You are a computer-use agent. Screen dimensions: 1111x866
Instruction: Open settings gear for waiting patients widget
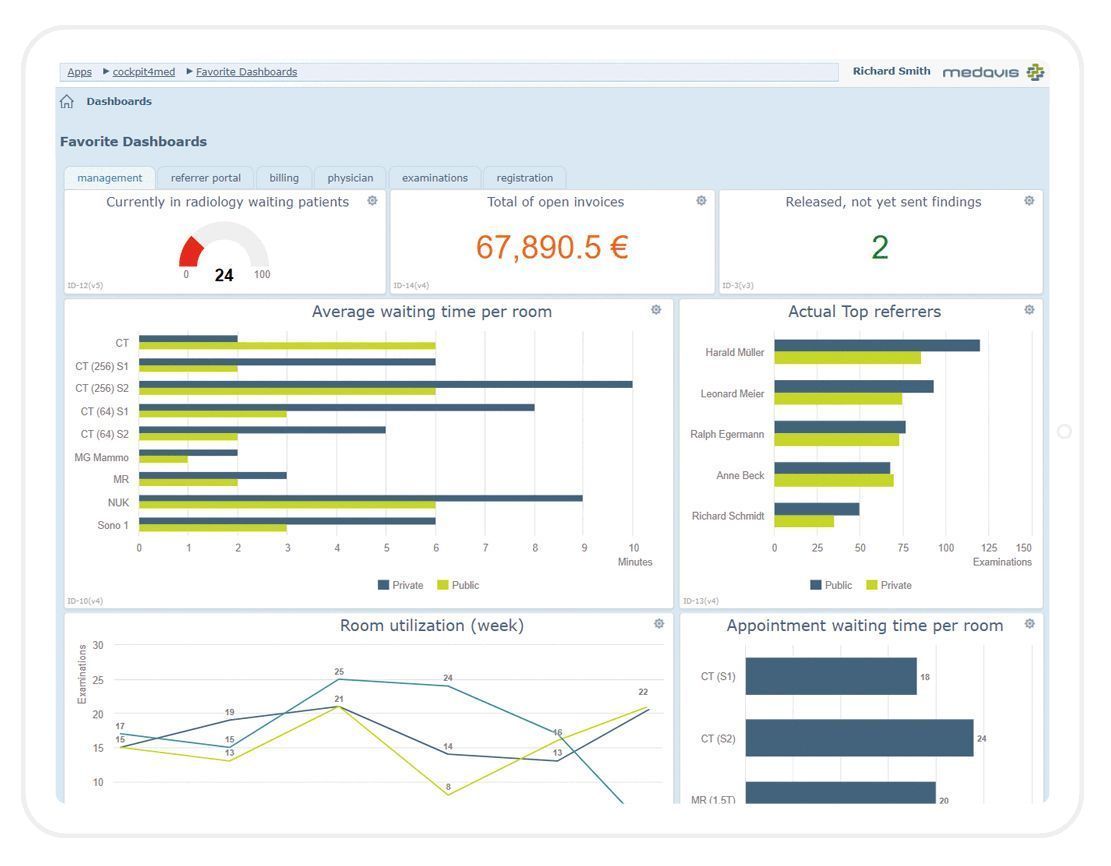[372, 201]
